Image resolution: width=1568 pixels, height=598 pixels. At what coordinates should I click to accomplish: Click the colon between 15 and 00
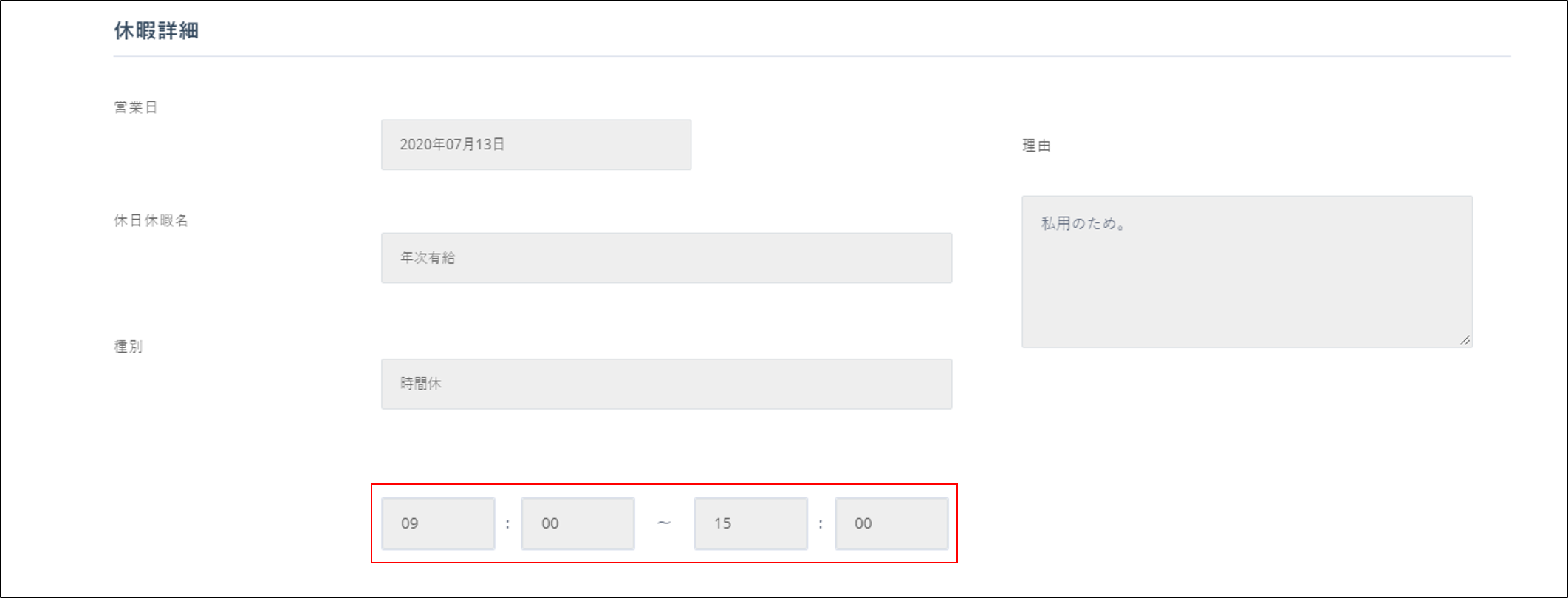(821, 523)
